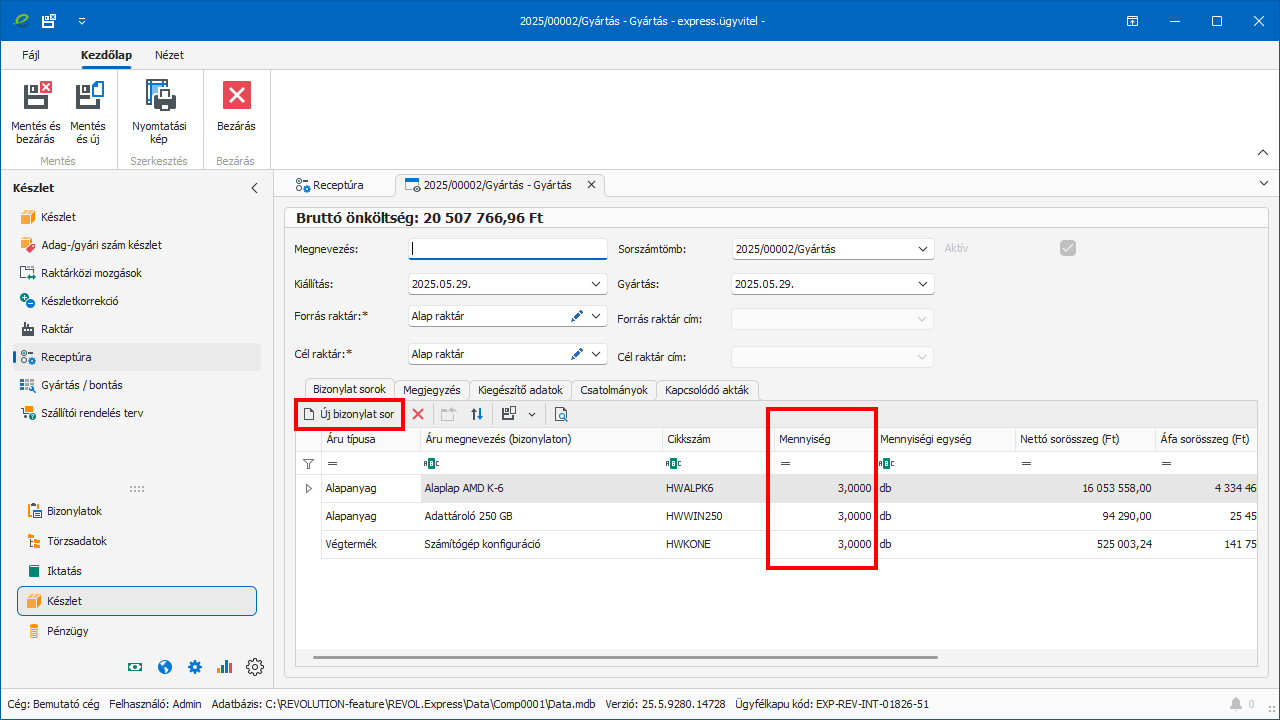This screenshot has height=720, width=1280.
Task: Click the Megnevezés text input field
Action: point(508,249)
